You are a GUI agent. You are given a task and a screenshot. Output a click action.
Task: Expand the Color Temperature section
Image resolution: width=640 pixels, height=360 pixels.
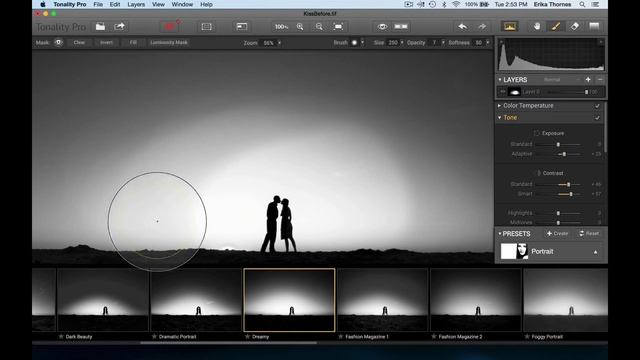coord(499,106)
